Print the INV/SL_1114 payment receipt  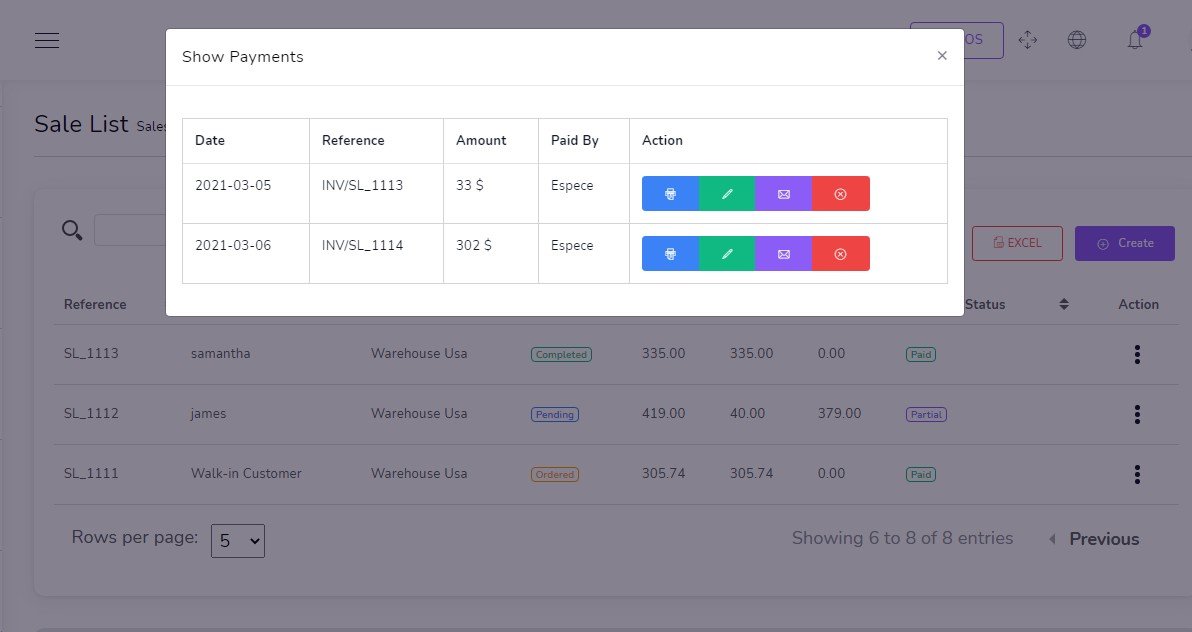[x=670, y=254]
